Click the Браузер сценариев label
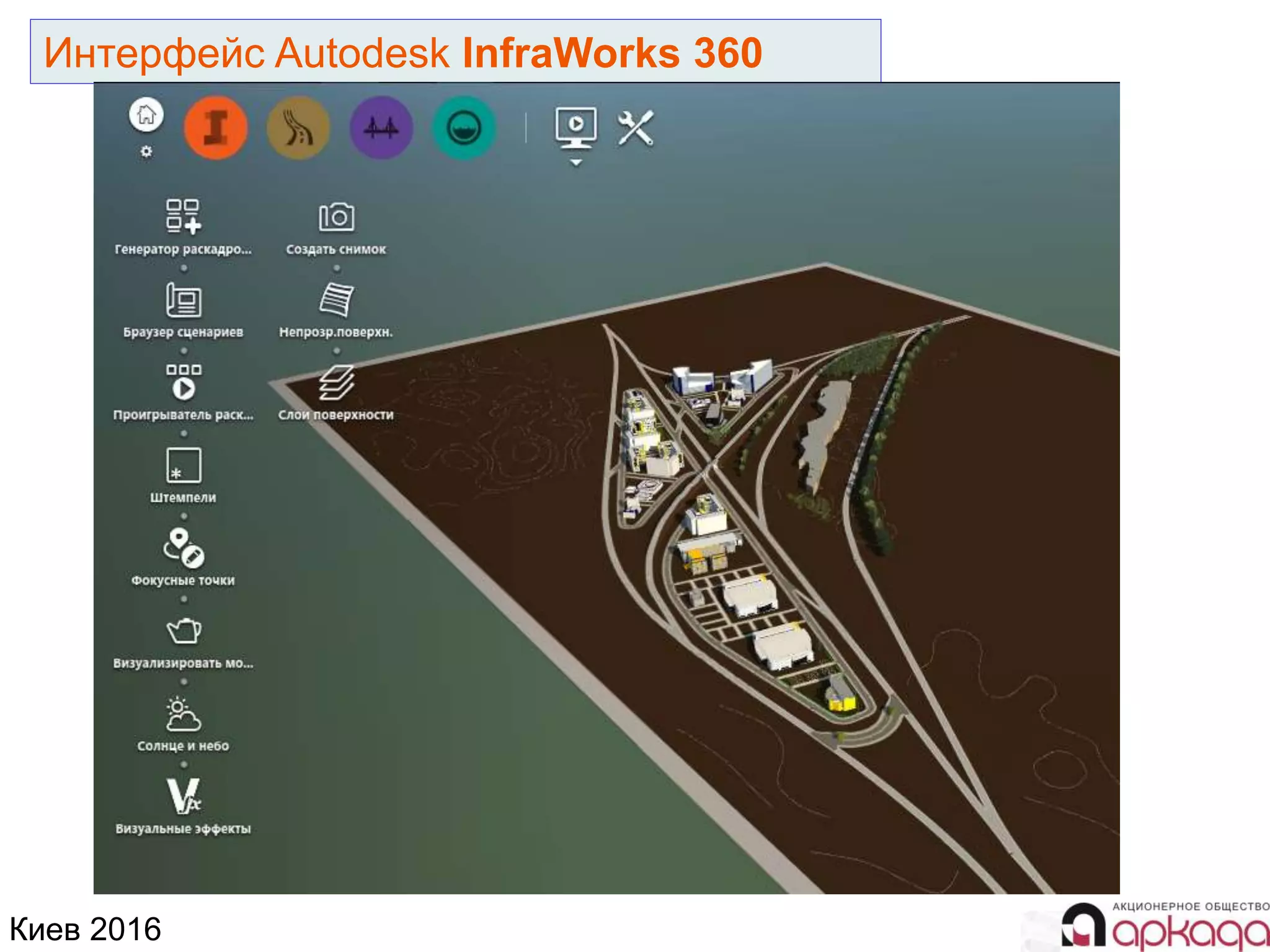The width and height of the screenshot is (1270, 952). (x=184, y=332)
